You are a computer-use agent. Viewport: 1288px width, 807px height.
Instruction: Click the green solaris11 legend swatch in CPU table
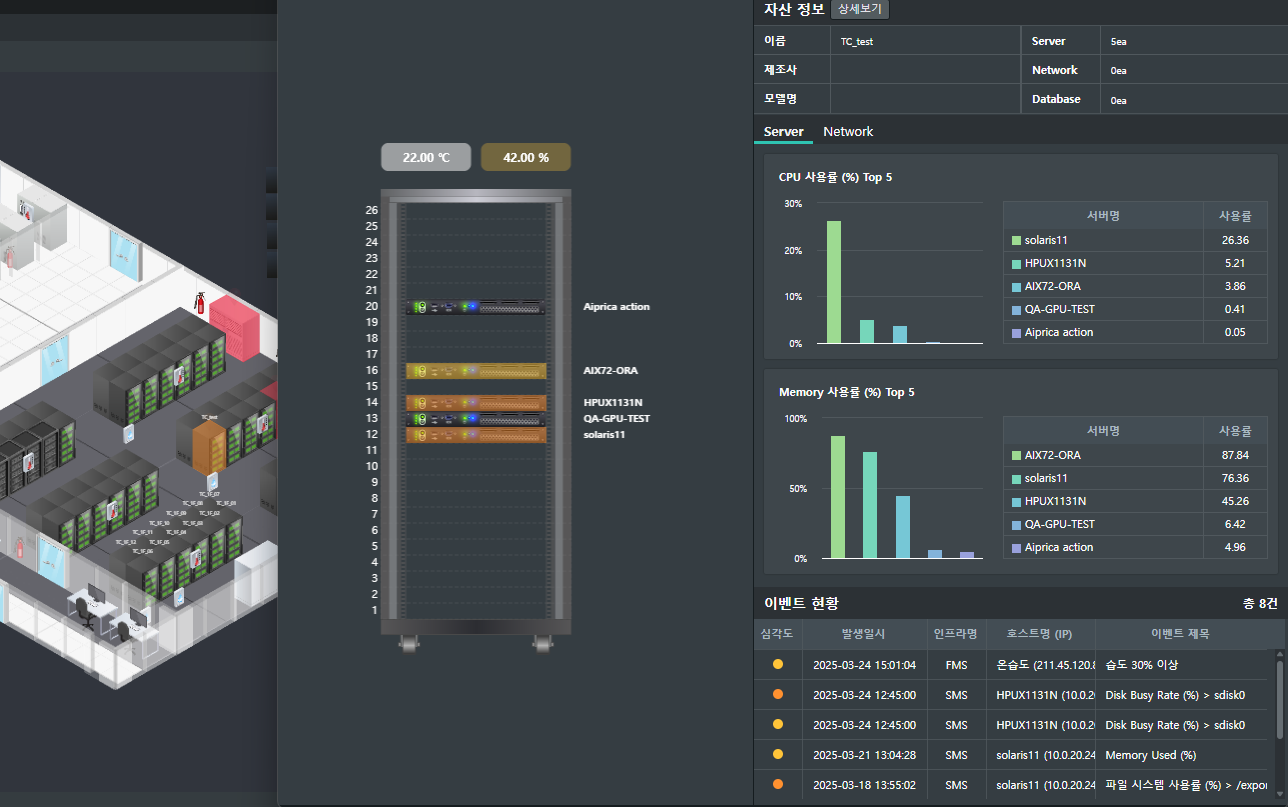[x=1016, y=241]
